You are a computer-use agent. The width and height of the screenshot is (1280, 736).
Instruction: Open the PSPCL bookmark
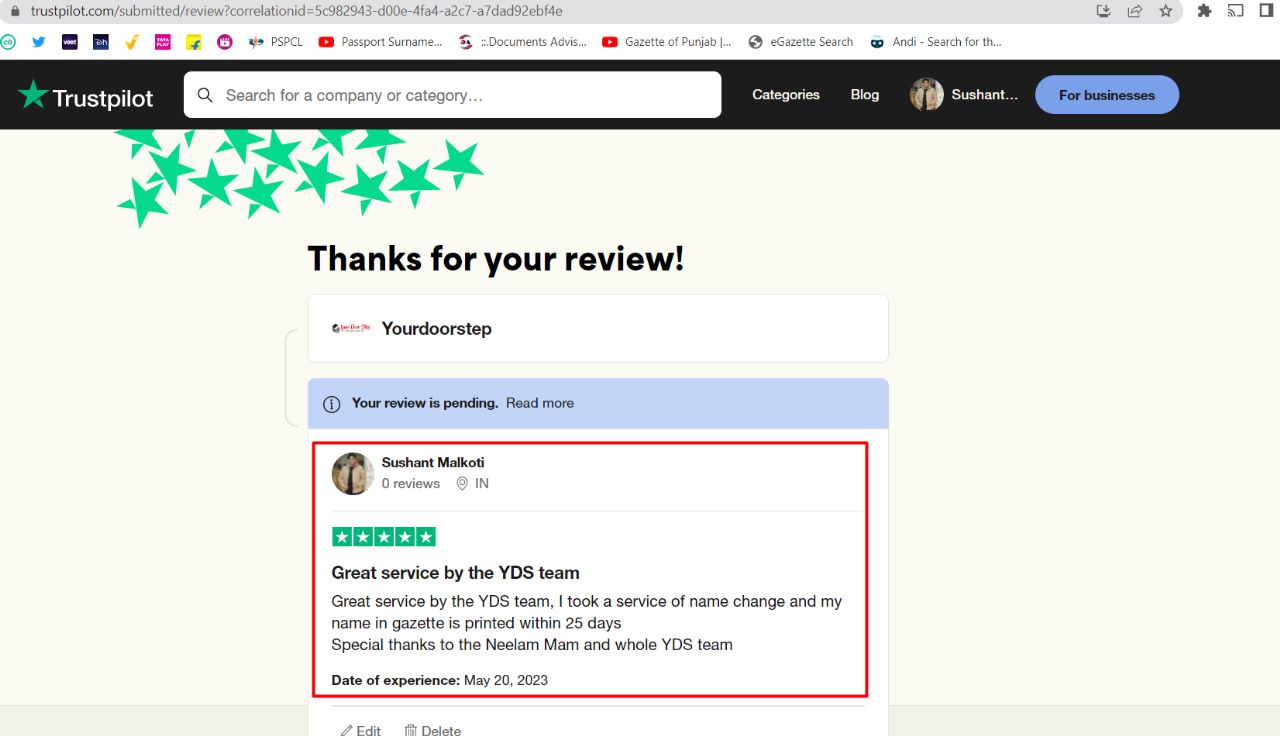276,42
